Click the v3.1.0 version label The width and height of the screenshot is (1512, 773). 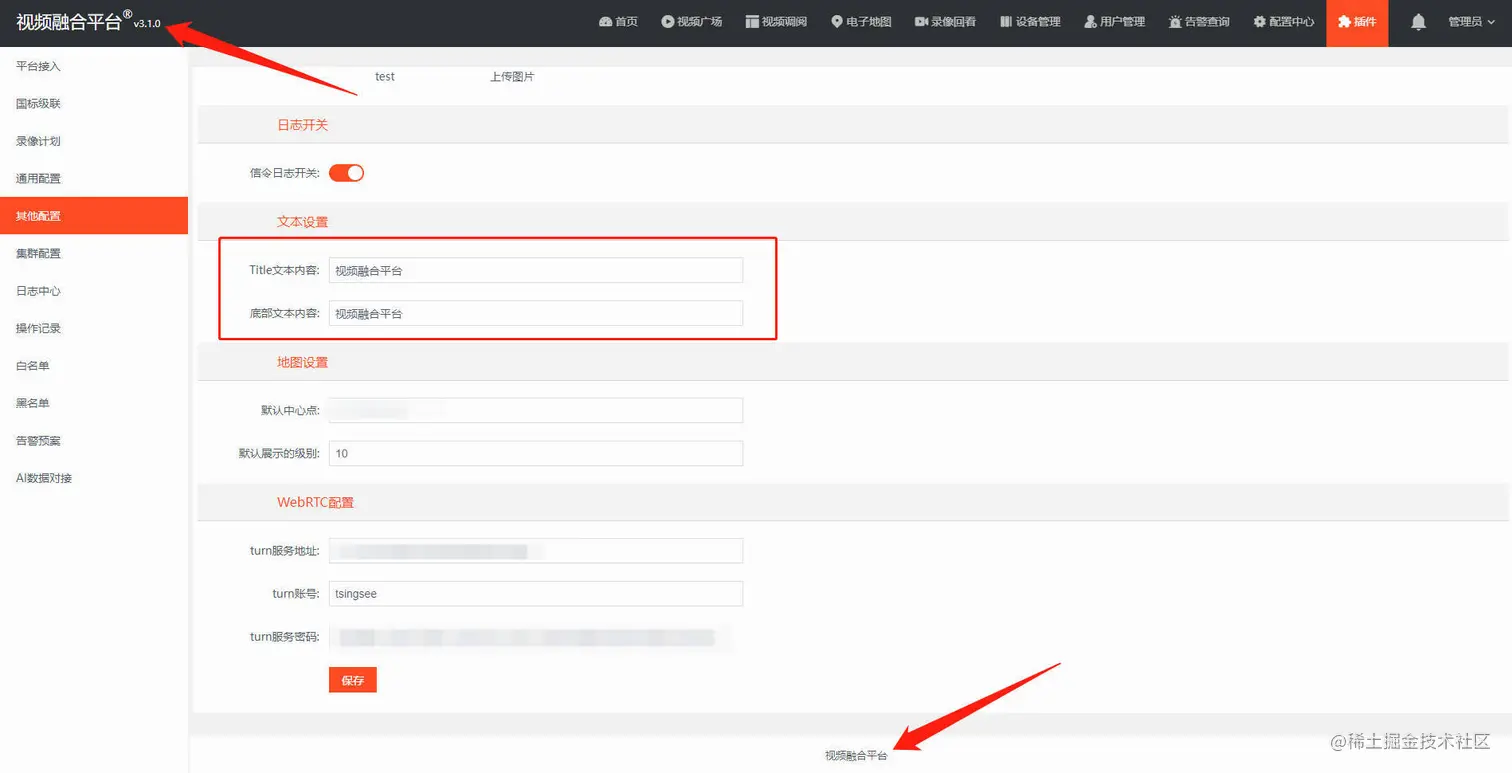[147, 24]
